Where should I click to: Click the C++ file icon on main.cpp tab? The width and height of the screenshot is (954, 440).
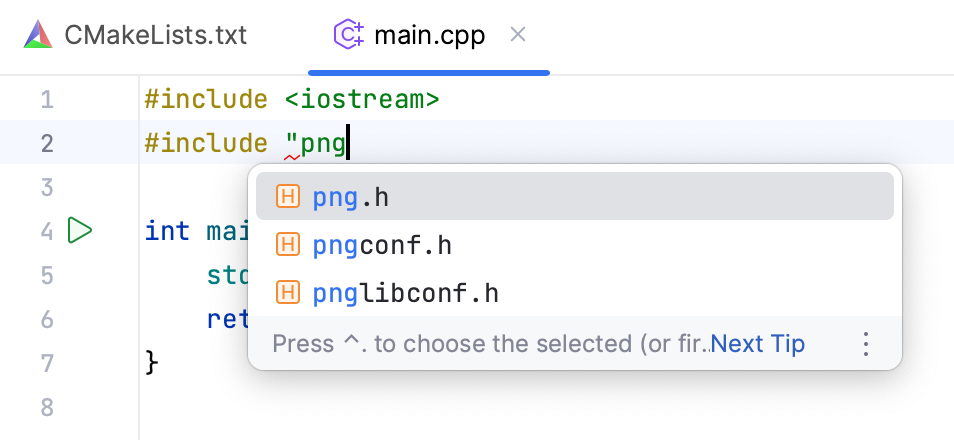[x=347, y=36]
